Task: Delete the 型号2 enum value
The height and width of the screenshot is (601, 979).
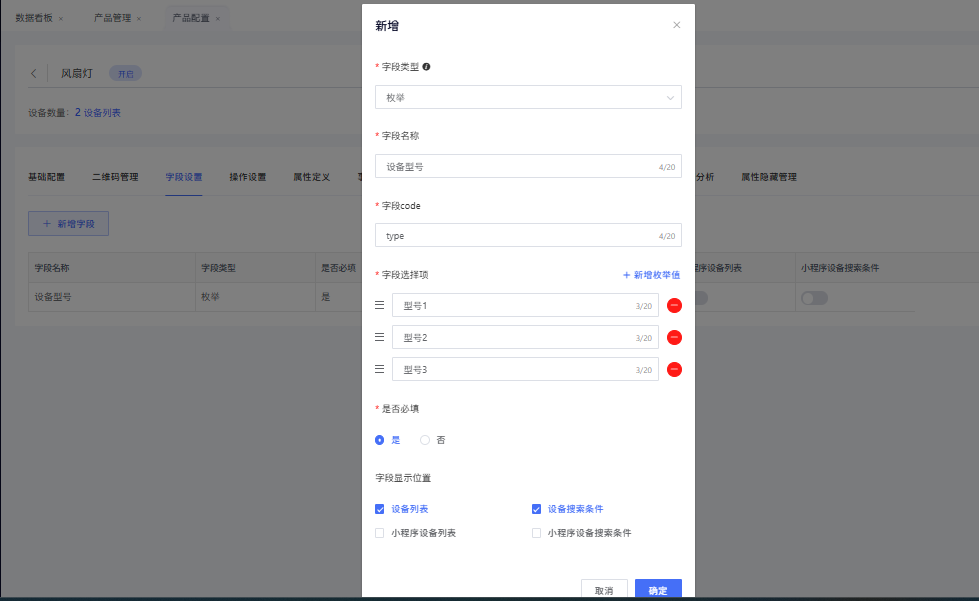Action: [674, 338]
